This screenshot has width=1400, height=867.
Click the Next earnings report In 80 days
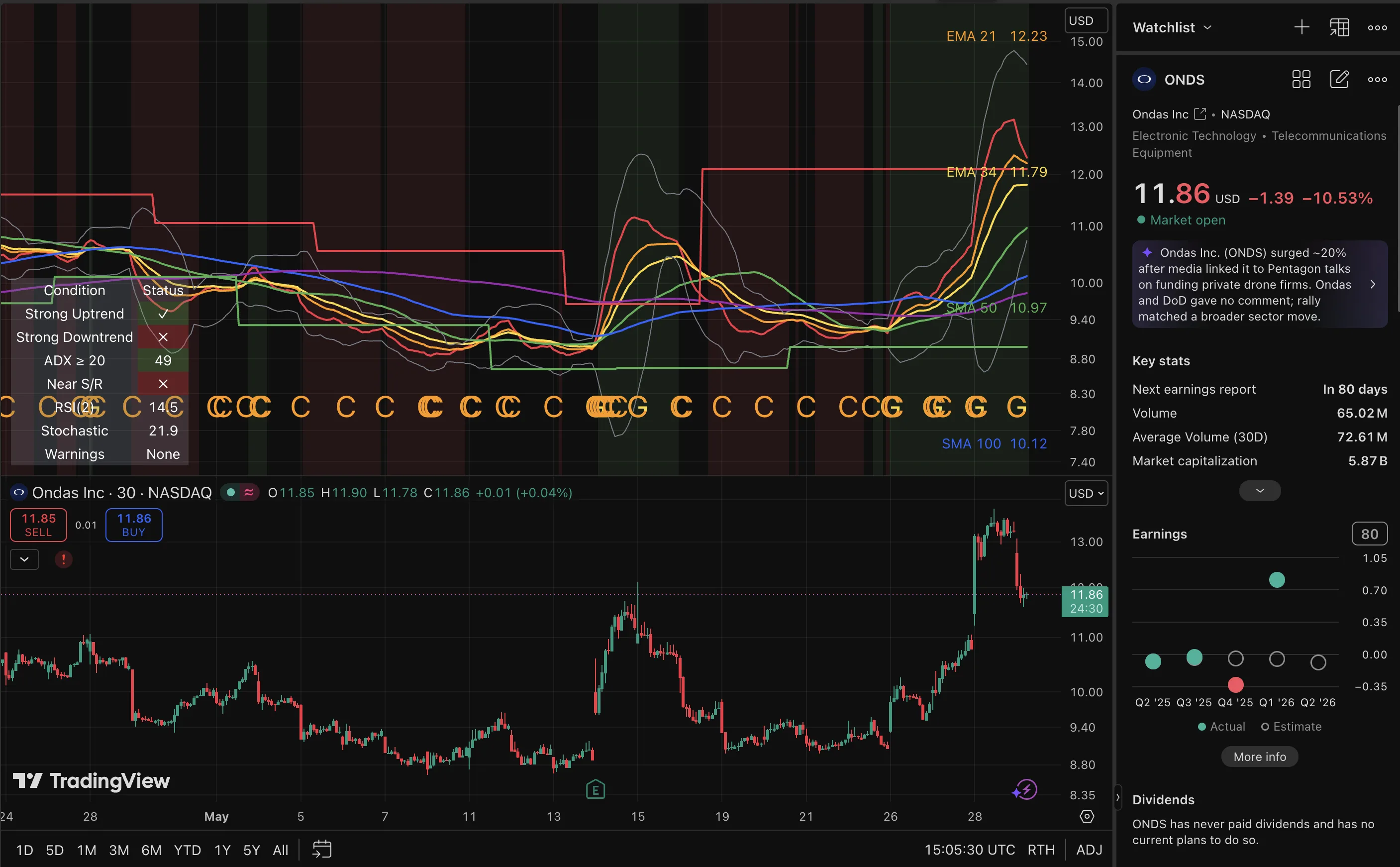(1355, 389)
